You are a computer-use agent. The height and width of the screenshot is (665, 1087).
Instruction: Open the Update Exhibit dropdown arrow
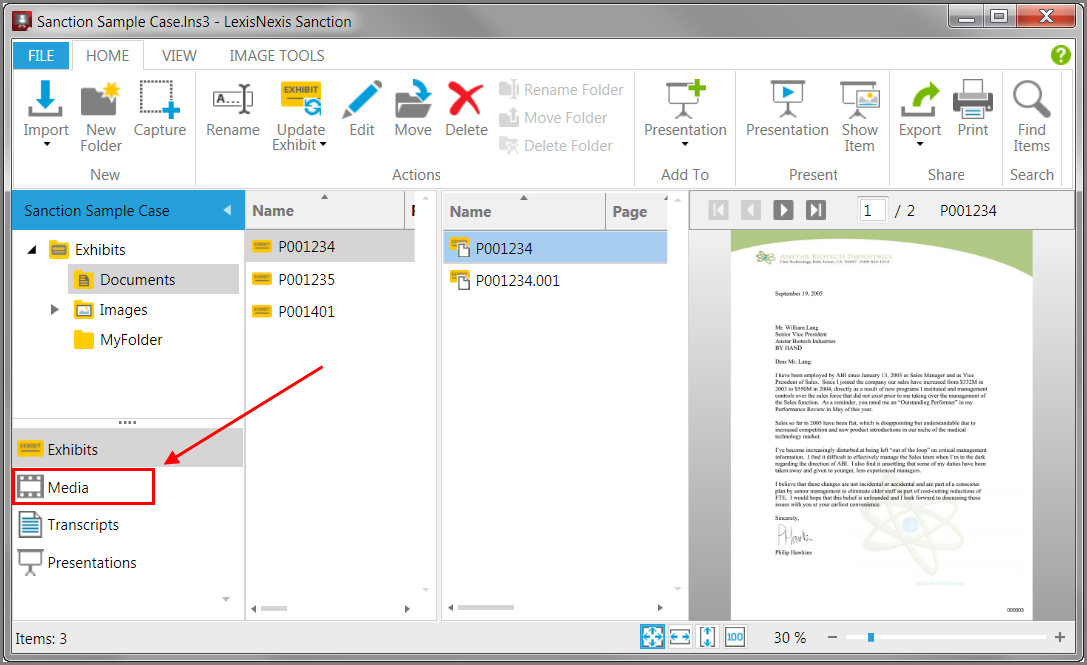point(323,145)
